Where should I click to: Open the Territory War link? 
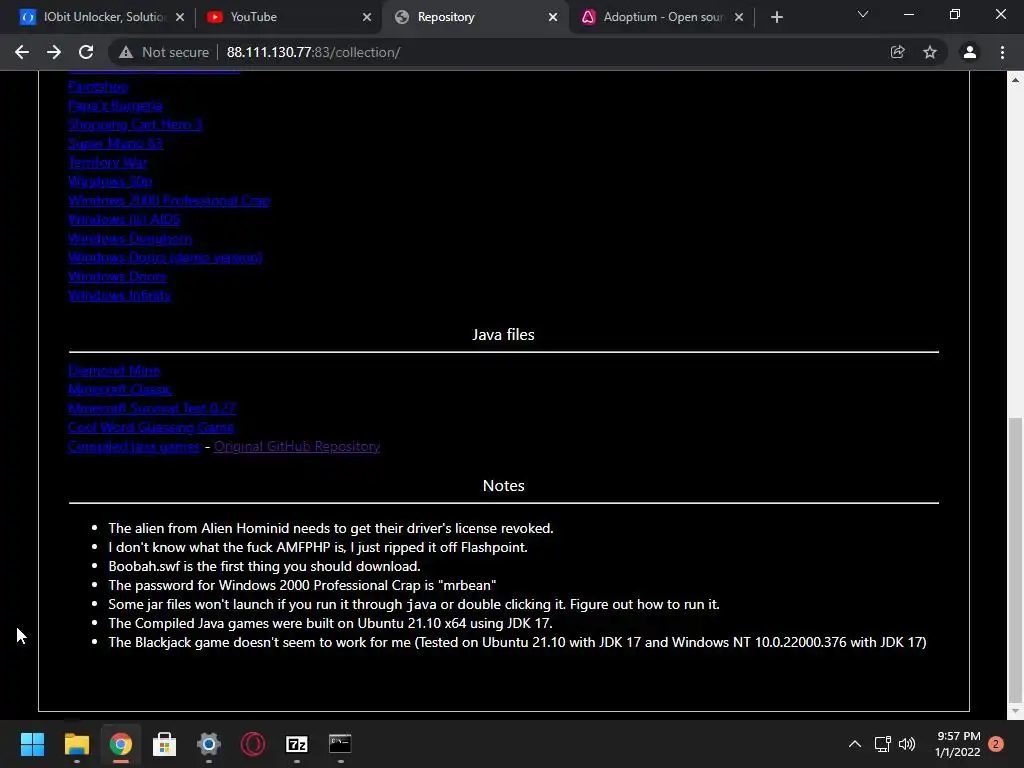click(x=107, y=162)
